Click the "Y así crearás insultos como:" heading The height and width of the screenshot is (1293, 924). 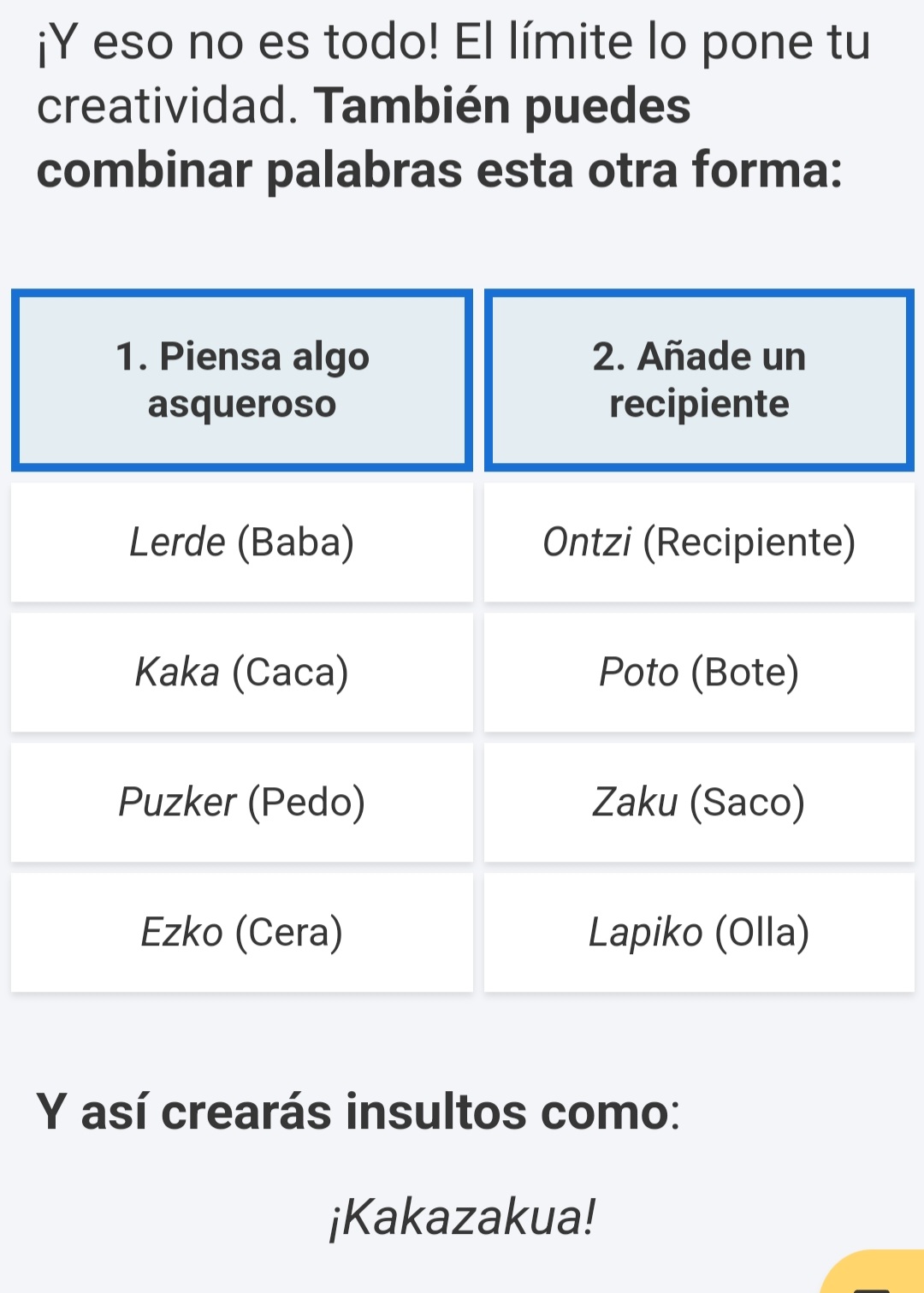[x=358, y=1112]
